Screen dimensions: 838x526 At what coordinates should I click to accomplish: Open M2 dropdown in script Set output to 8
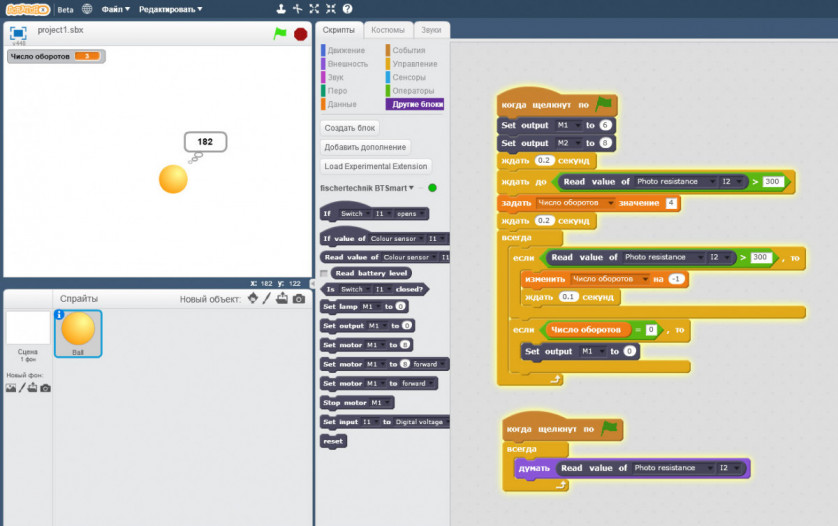[568, 143]
